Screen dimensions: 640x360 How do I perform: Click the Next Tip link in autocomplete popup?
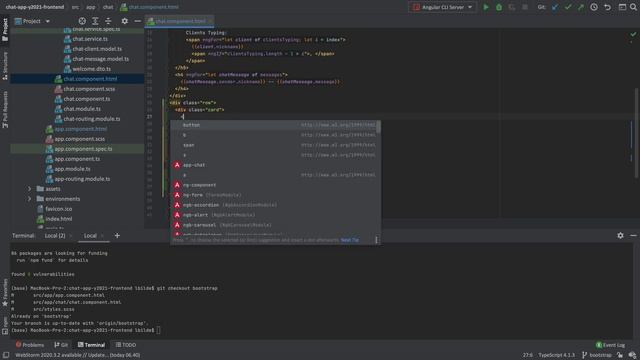[350, 240]
